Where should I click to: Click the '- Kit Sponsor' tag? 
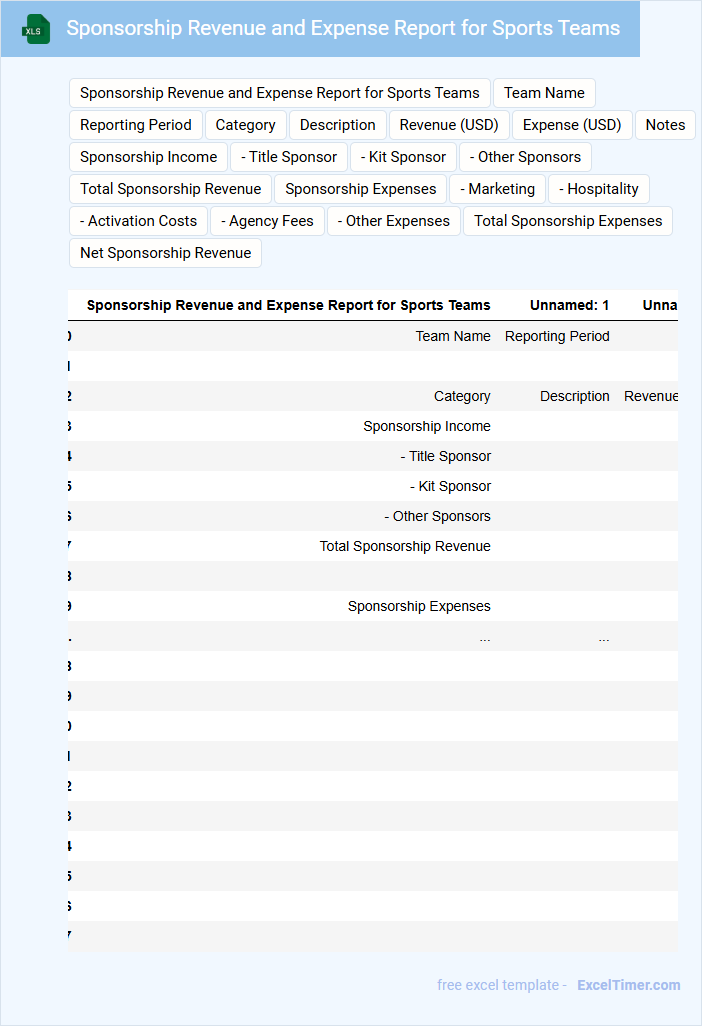(x=403, y=157)
